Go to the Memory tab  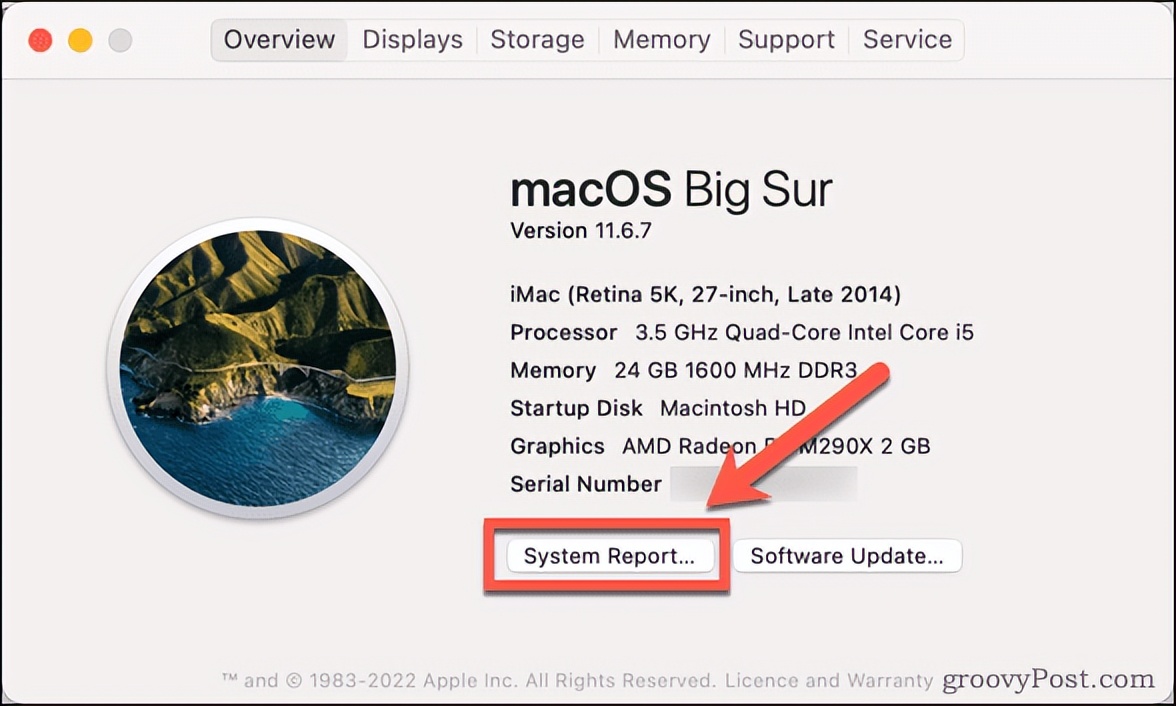click(x=661, y=40)
